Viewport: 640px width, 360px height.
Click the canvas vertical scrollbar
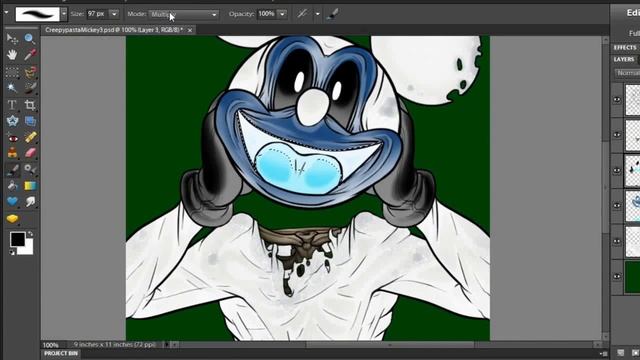pyautogui.click(x=606, y=188)
